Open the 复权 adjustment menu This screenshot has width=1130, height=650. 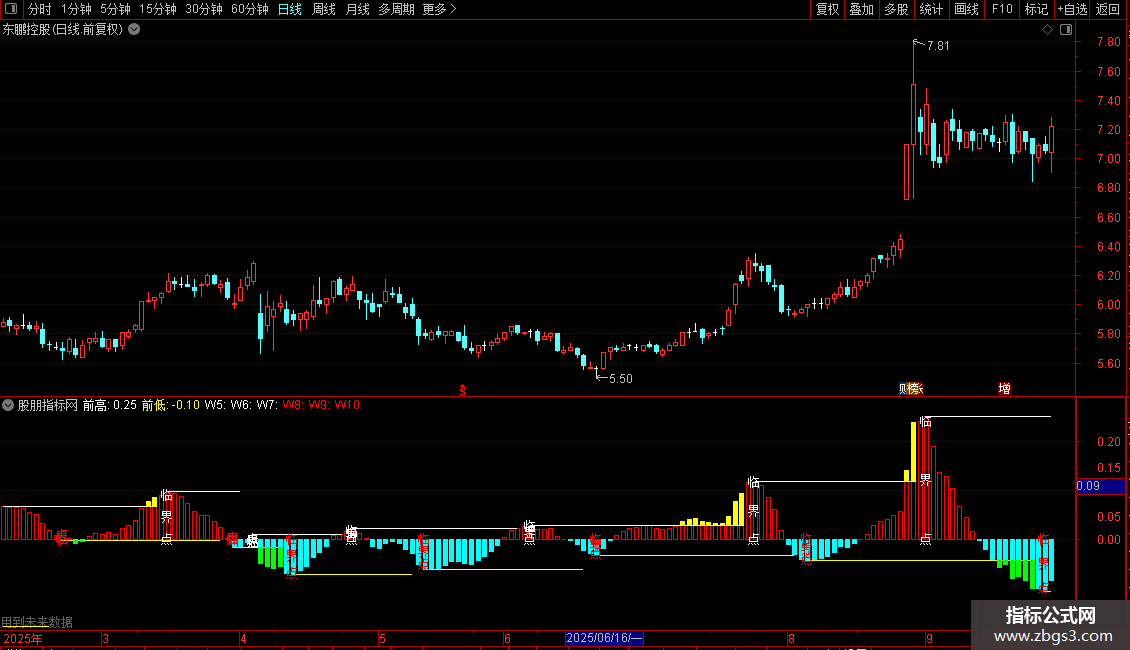tap(827, 9)
